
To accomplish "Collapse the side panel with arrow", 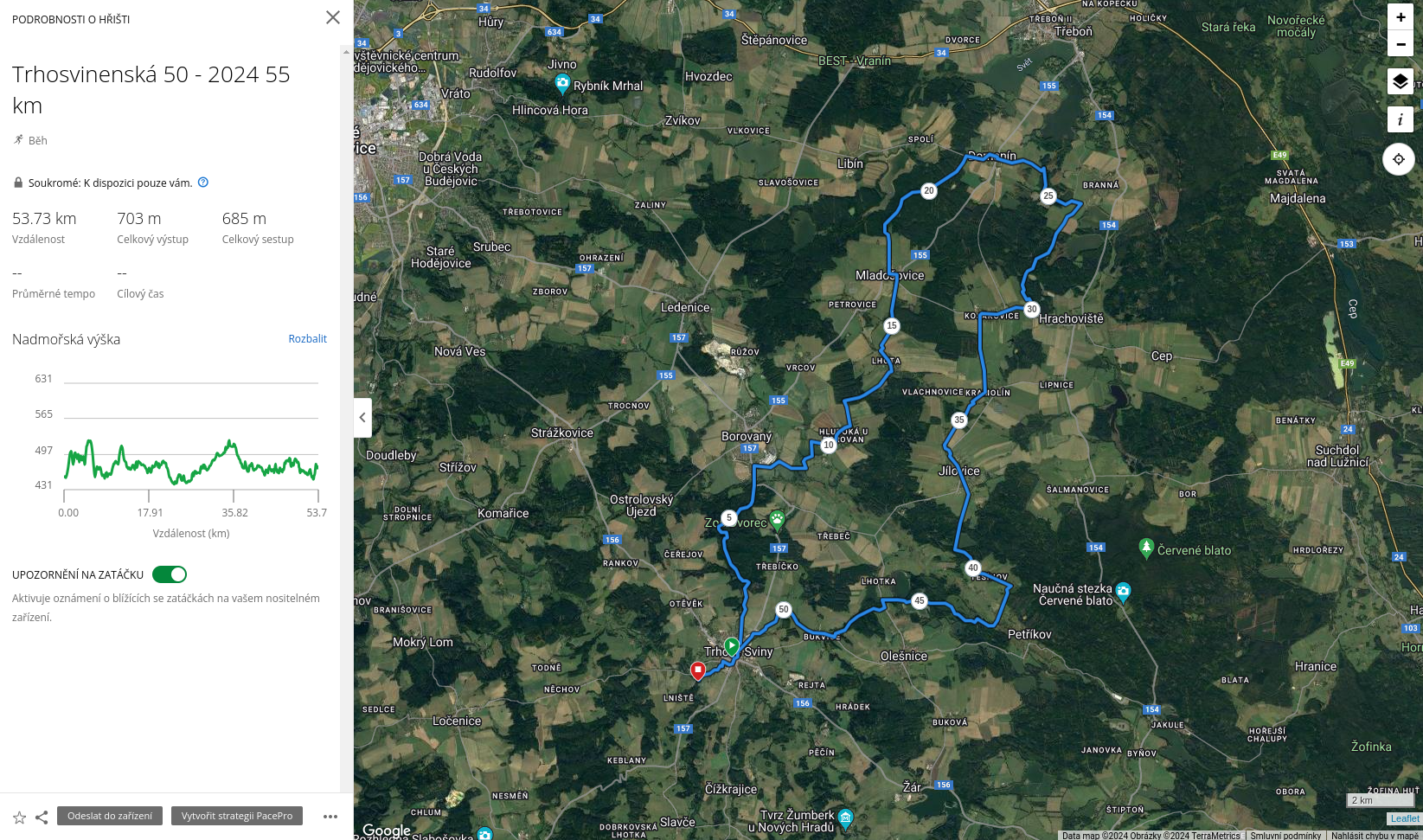I will click(x=362, y=418).
